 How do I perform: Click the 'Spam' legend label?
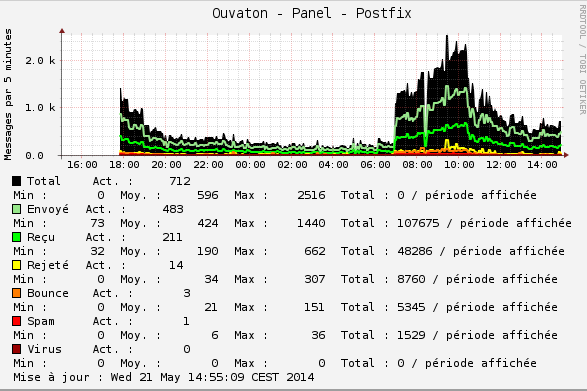(40, 322)
